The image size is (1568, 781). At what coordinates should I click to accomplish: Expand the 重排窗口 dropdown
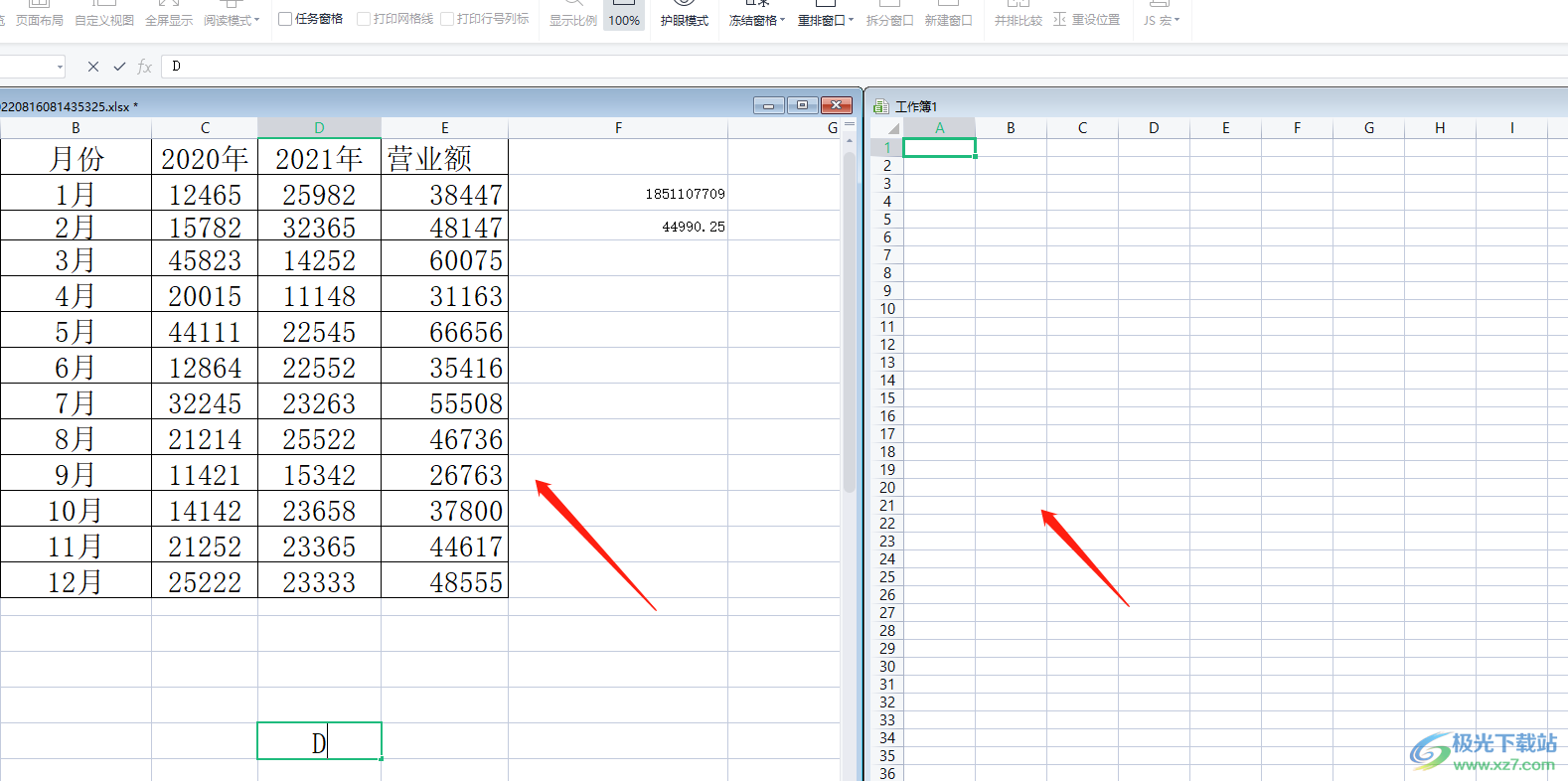[851, 20]
